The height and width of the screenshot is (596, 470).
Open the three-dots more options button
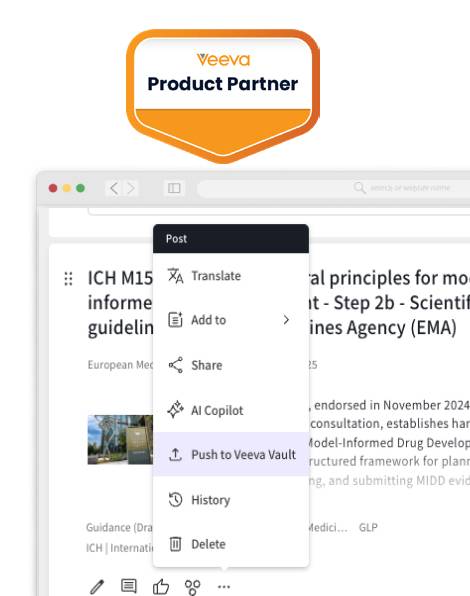pyautogui.click(x=224, y=586)
